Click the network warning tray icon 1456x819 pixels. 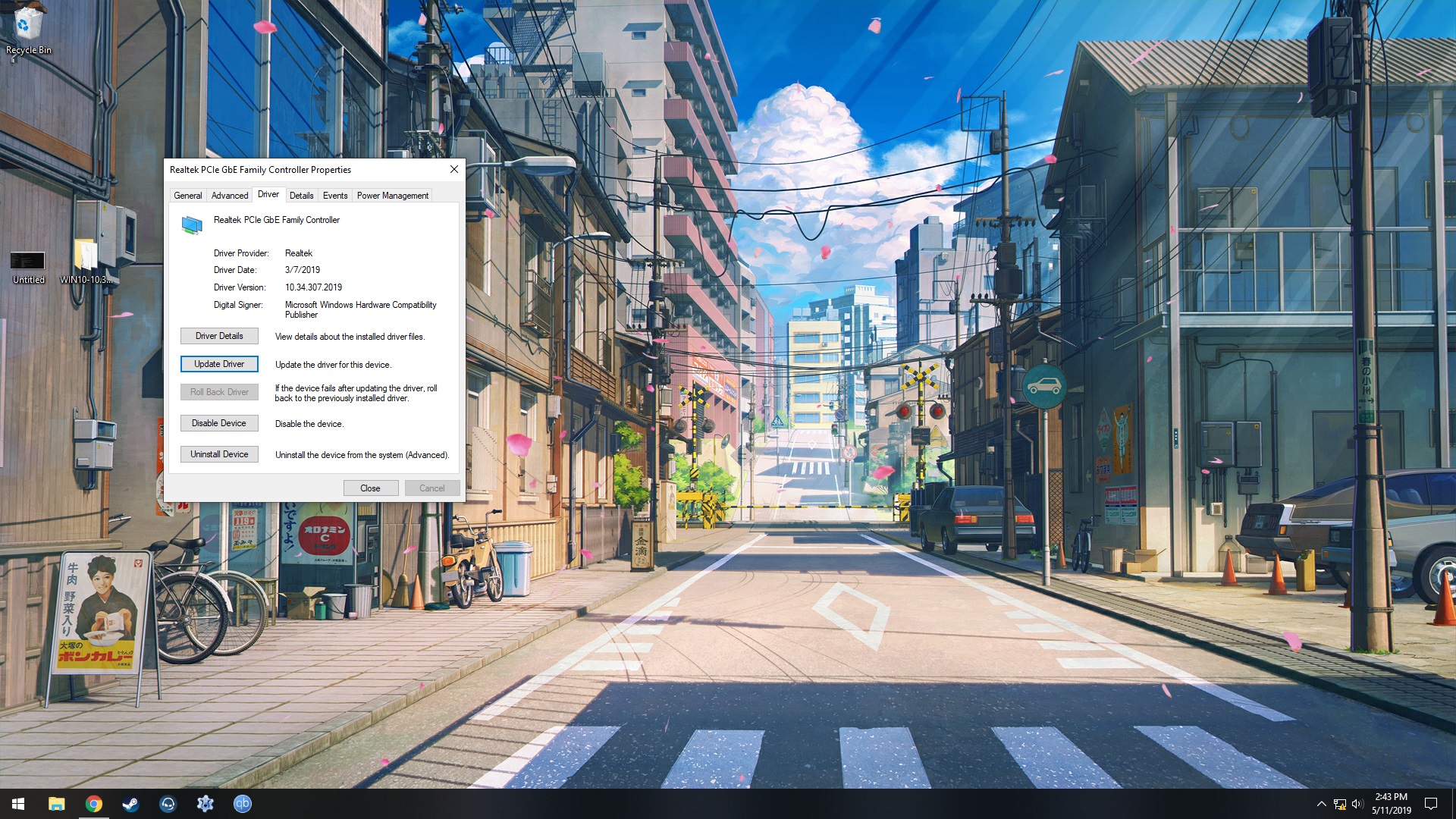click(x=1340, y=804)
